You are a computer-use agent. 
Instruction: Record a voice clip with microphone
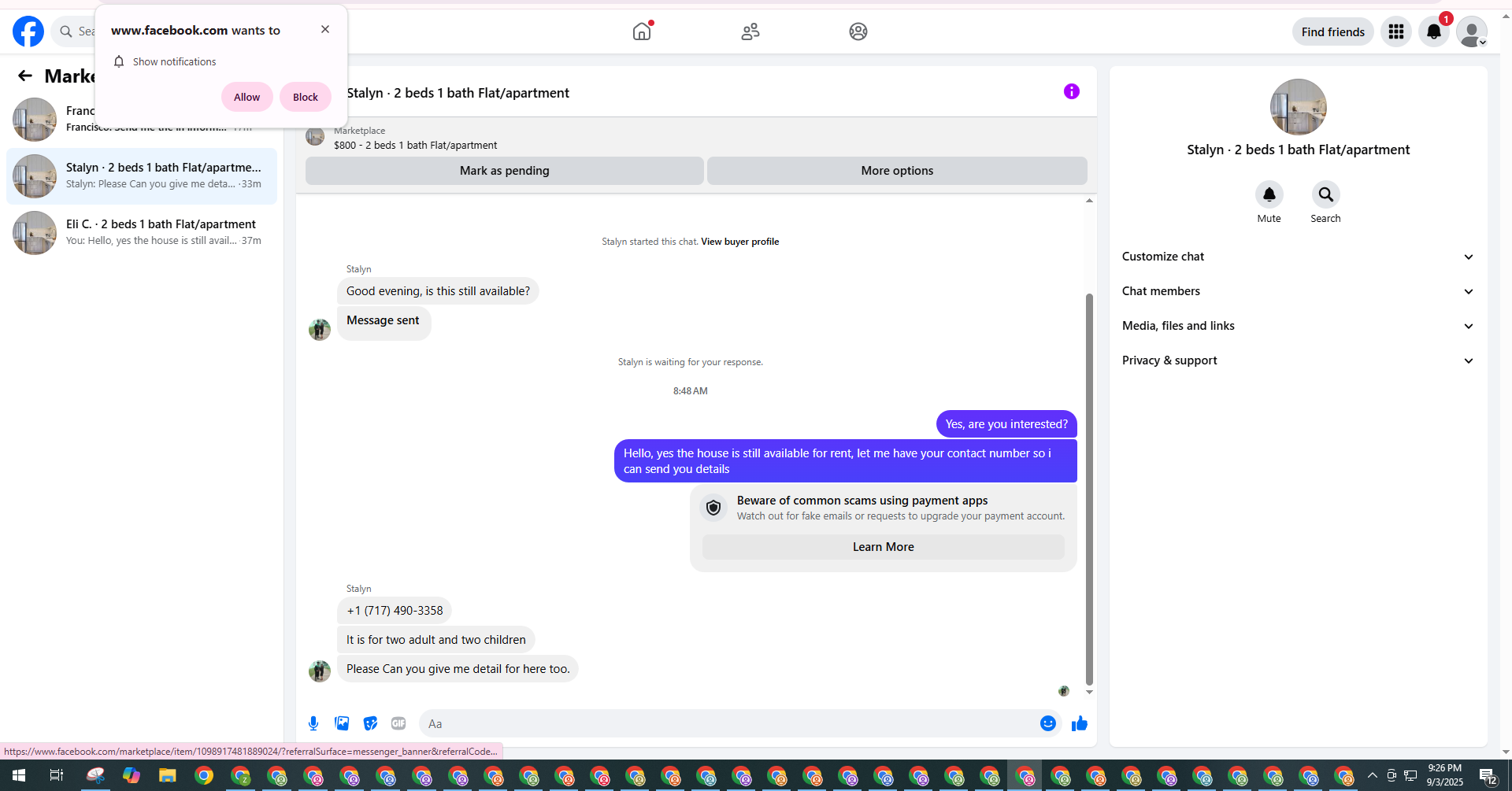pyautogui.click(x=313, y=723)
